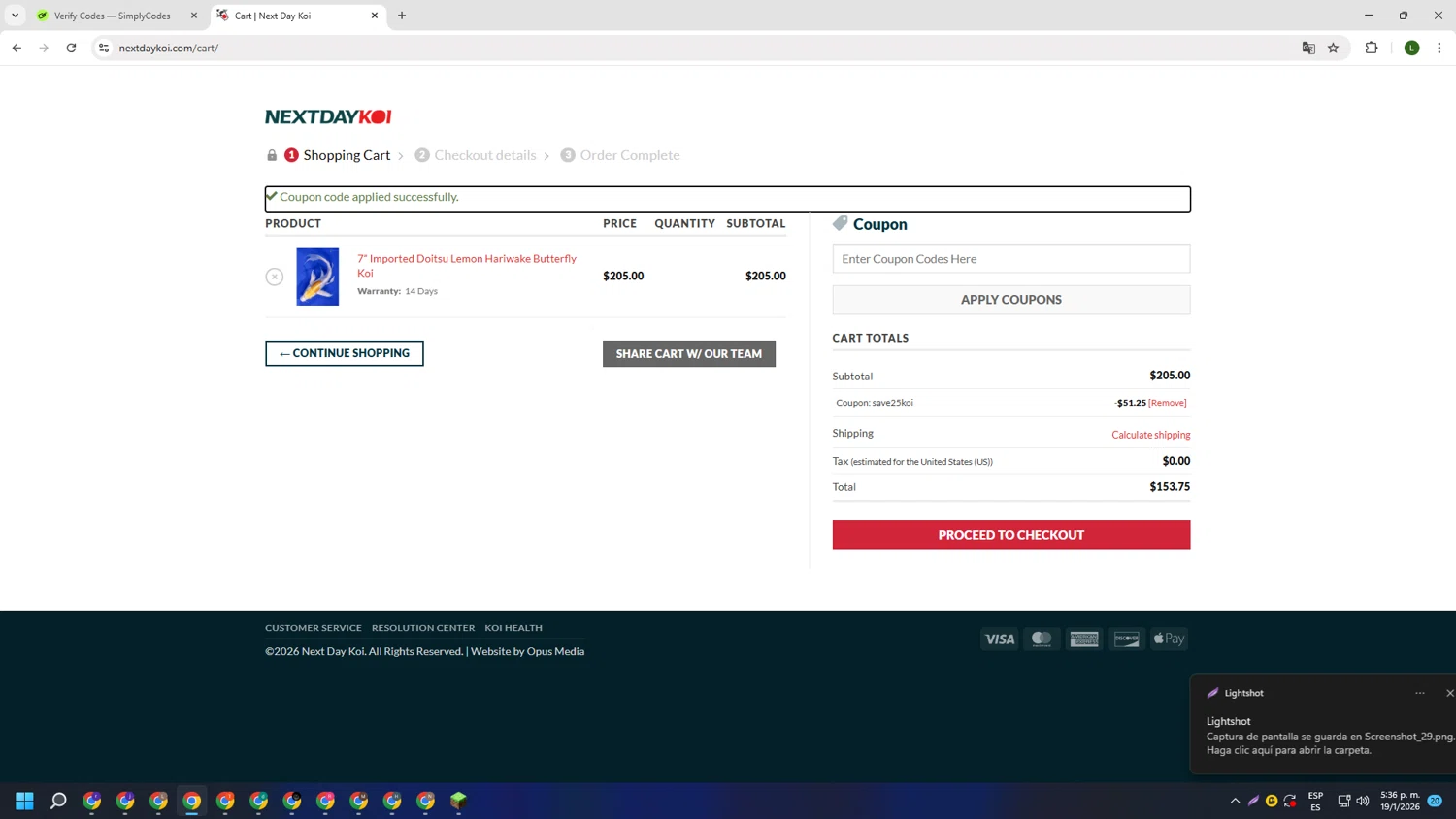1456x819 pixels.
Task: Open clock and date 5:36 p. m.
Action: 1400,801
